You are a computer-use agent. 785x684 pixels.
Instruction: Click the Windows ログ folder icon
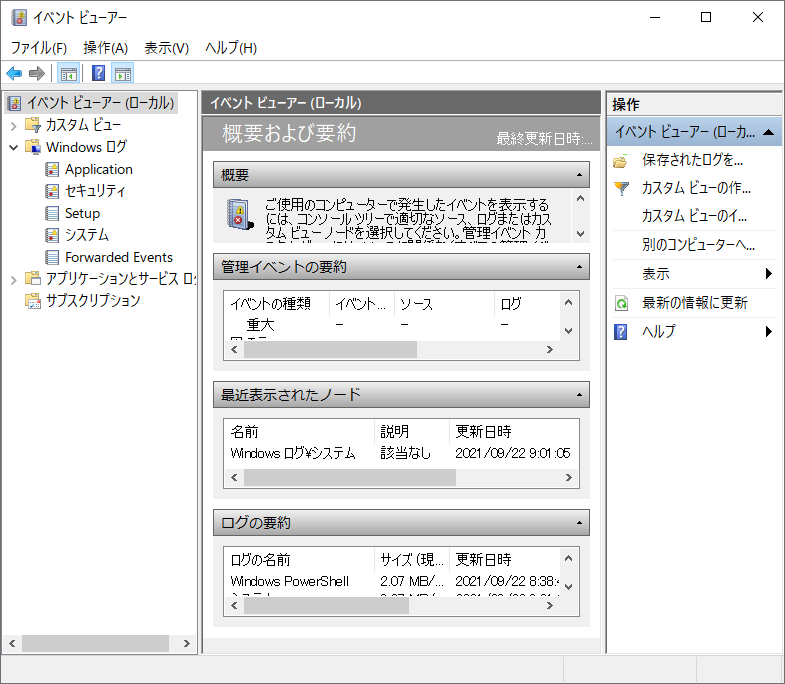point(33,147)
